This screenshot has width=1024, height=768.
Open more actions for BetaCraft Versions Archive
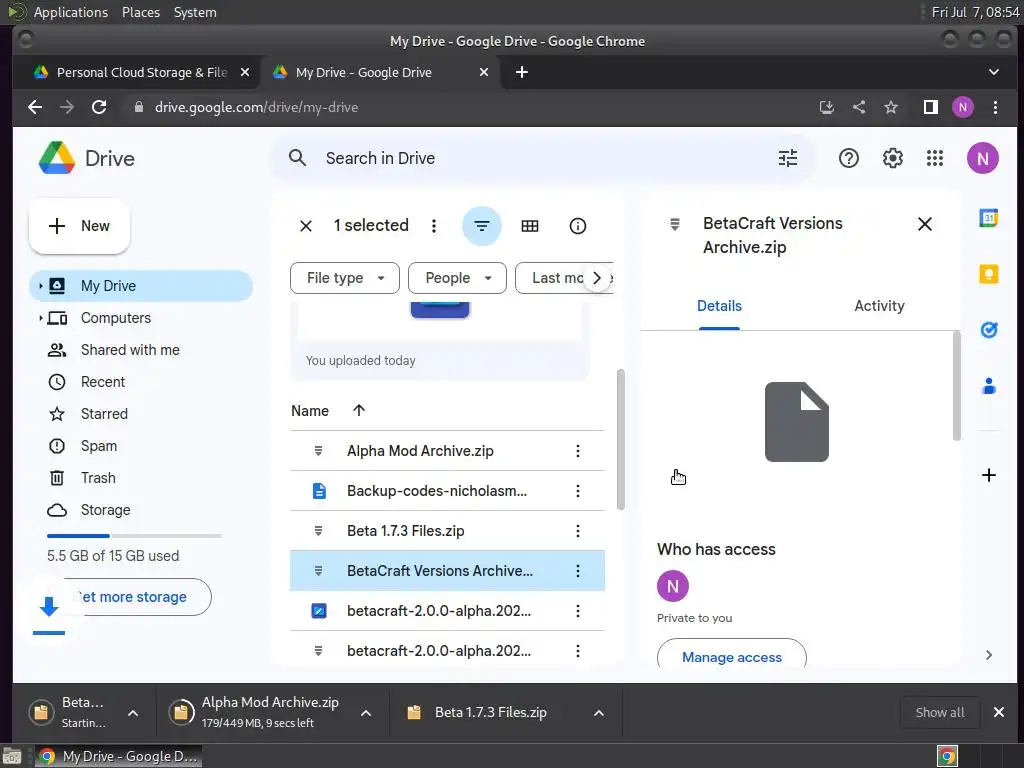(x=577, y=571)
